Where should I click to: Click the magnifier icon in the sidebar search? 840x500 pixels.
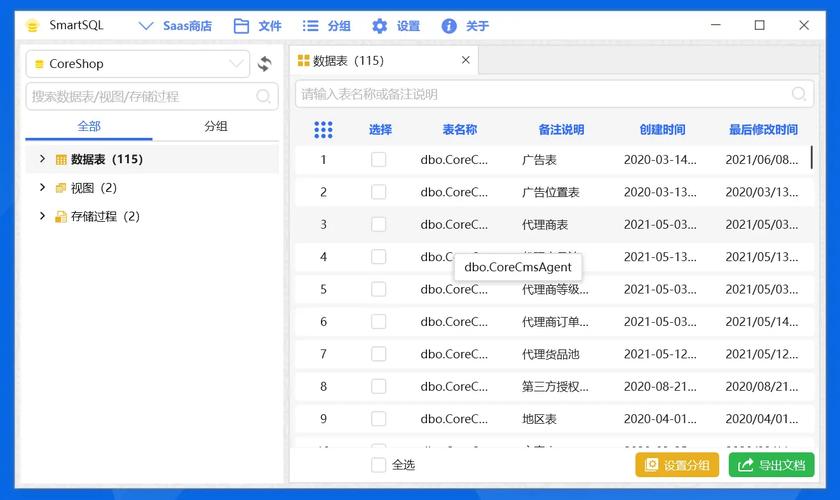[263, 96]
